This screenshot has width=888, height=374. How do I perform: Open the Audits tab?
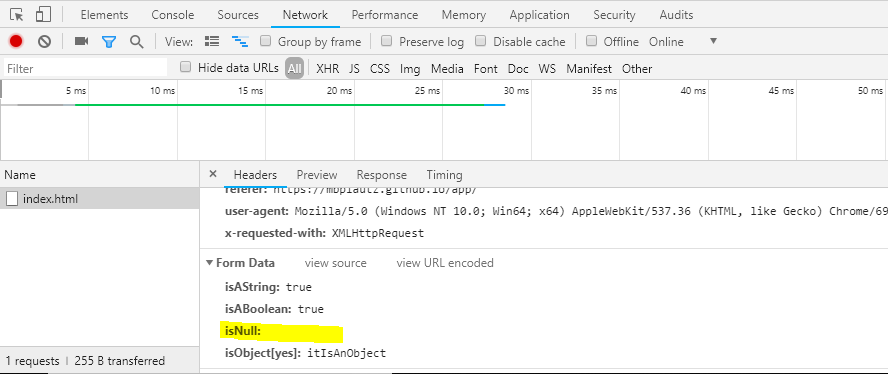676,15
